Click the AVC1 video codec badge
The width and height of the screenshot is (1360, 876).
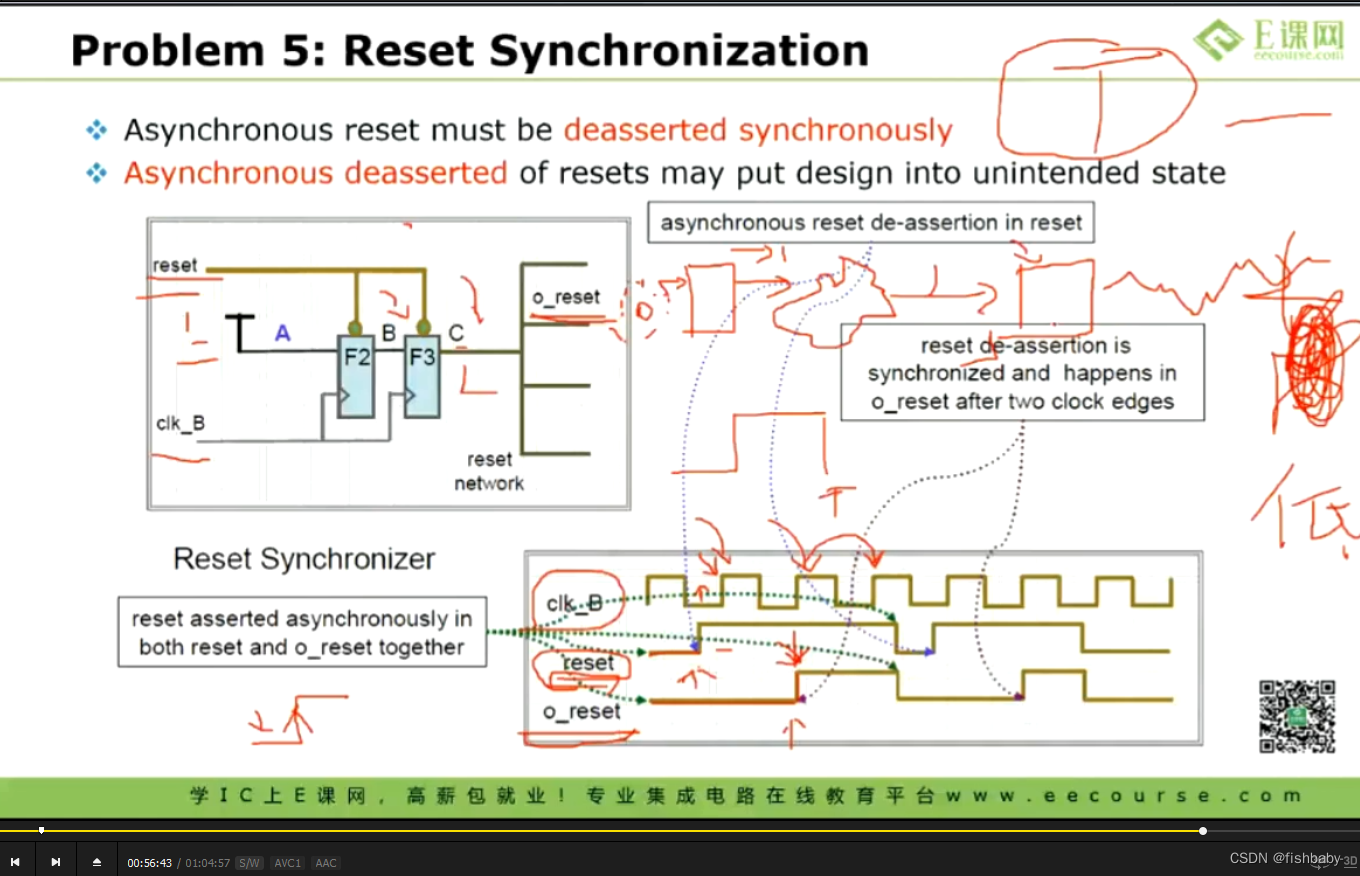click(x=288, y=862)
